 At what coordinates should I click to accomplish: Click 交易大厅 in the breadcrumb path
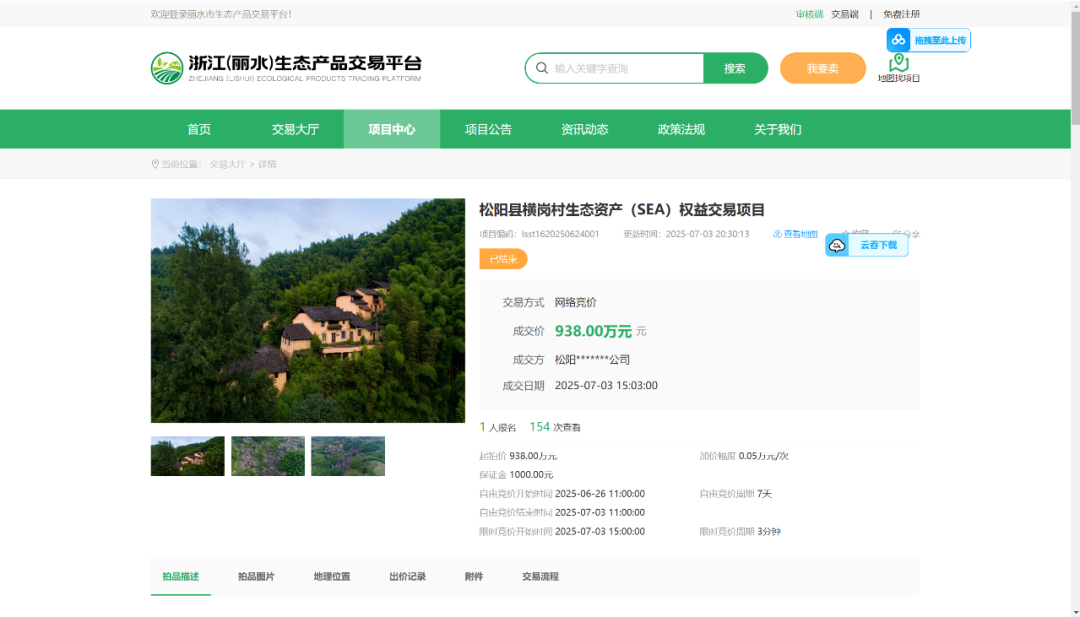(227, 164)
